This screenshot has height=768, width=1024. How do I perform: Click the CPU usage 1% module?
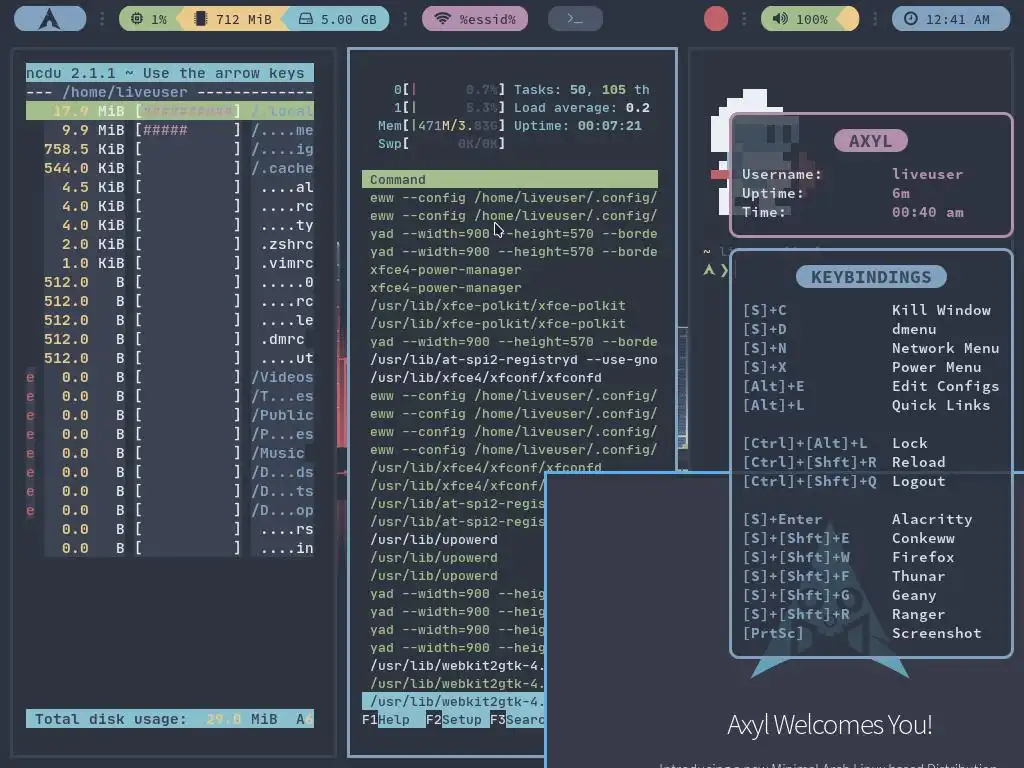point(149,19)
